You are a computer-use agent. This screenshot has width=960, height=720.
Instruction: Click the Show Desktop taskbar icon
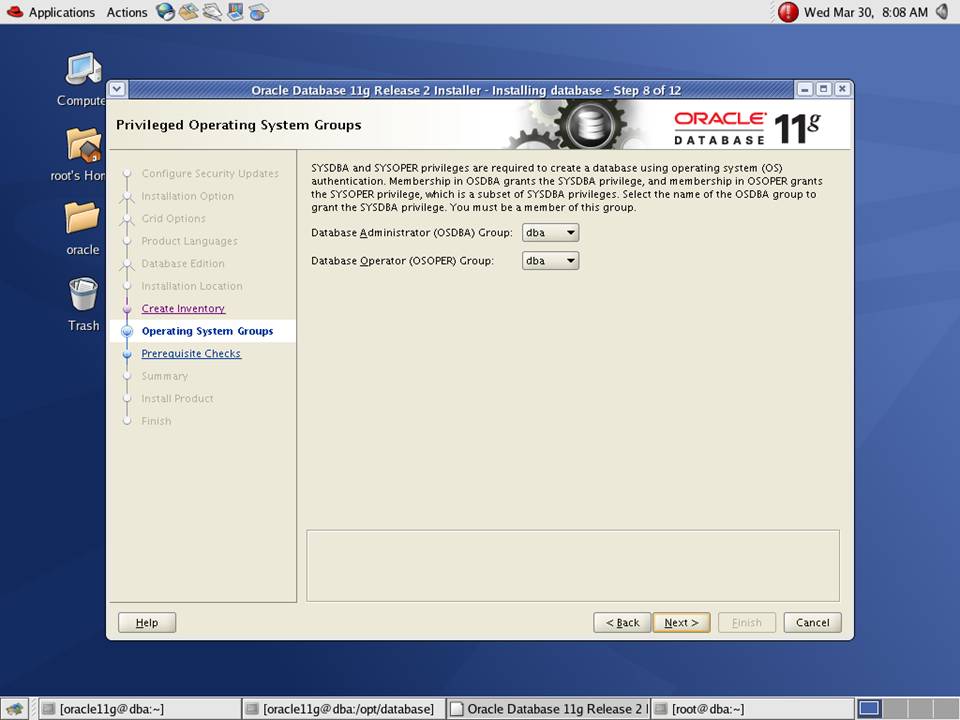15,709
